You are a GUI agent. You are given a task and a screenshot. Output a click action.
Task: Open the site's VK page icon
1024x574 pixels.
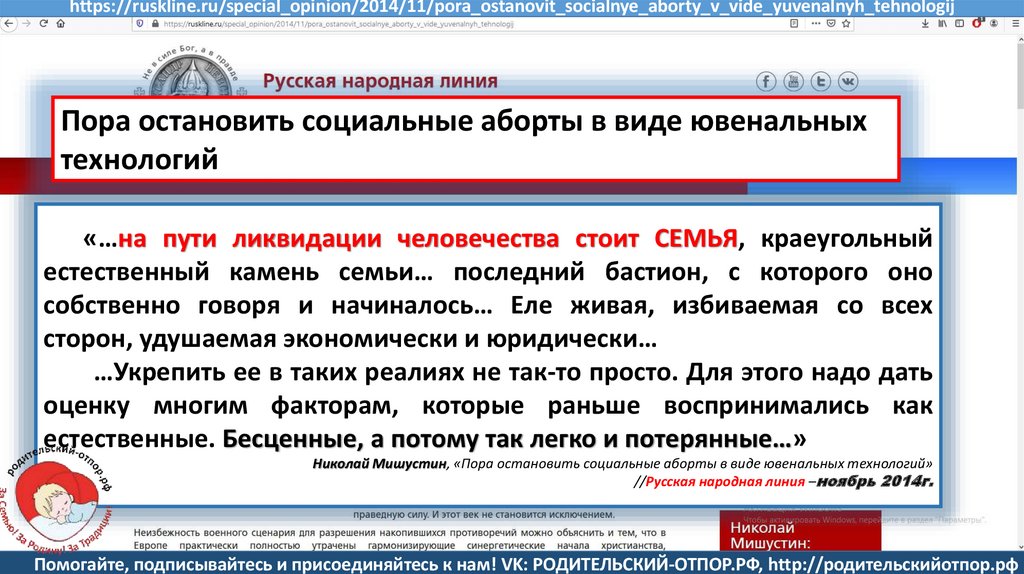click(848, 82)
